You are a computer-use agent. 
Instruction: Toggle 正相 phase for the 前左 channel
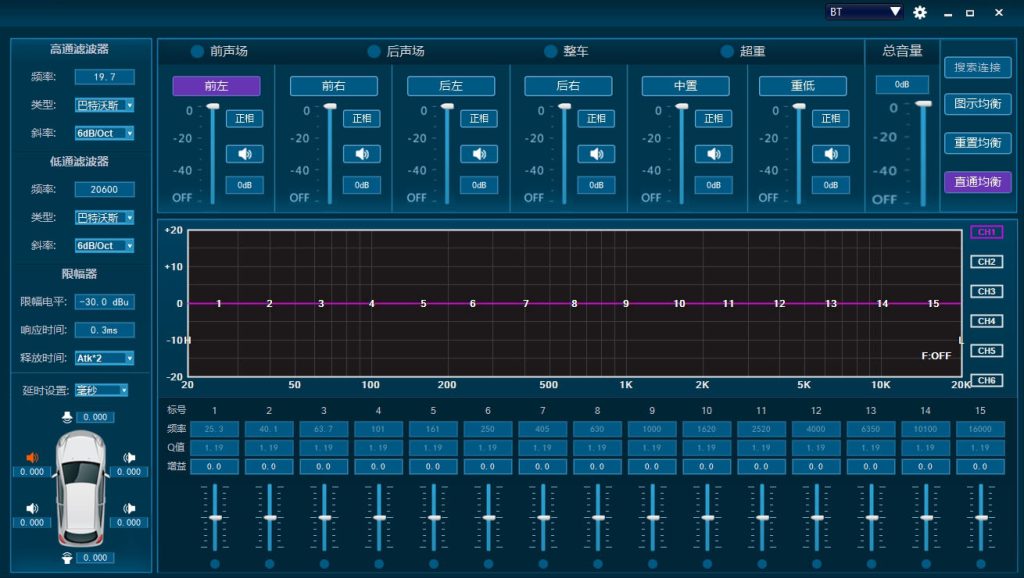click(x=244, y=118)
